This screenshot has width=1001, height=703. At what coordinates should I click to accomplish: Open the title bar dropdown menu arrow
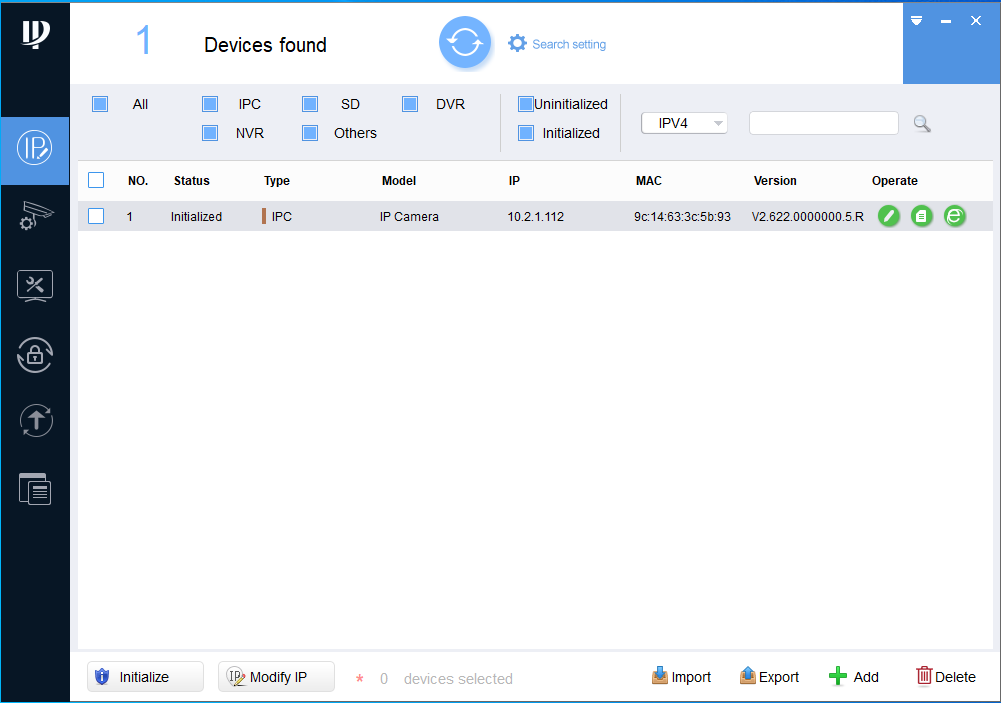pos(916,20)
